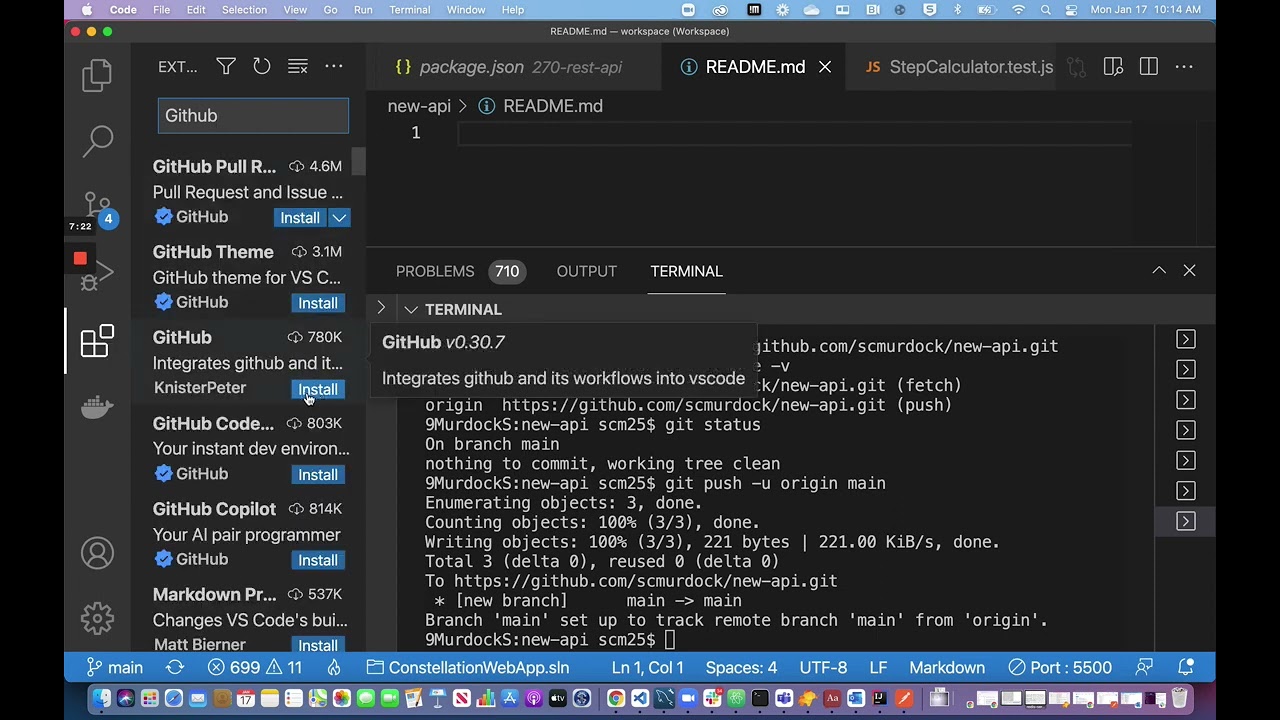Viewport: 1280px width, 720px height.
Task: Click ConstellationWebApp.sln in status bar
Action: point(468,667)
